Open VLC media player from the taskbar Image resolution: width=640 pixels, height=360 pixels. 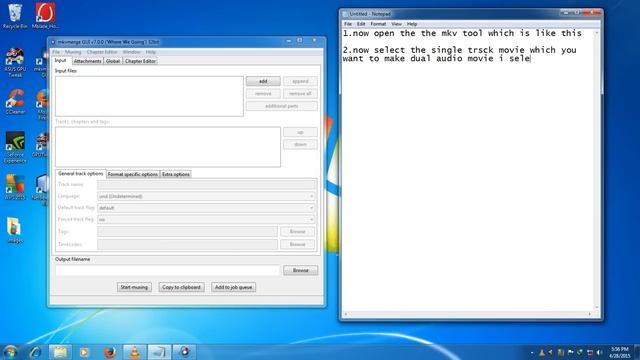(135, 352)
